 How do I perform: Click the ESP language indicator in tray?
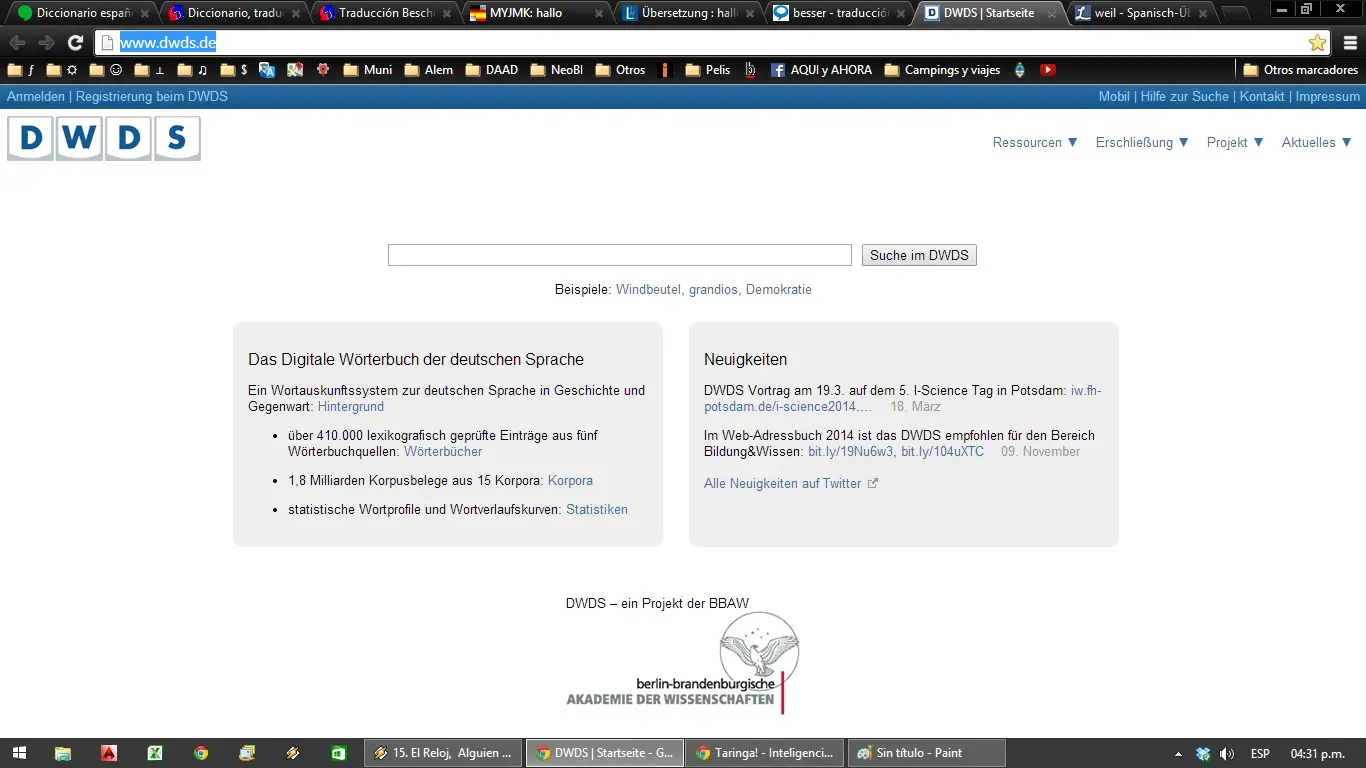[x=1260, y=753]
